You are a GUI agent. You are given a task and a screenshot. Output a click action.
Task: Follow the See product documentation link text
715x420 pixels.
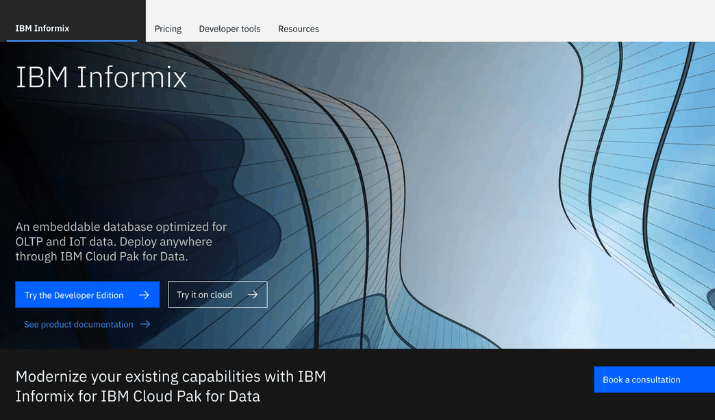pyautogui.click(x=79, y=324)
